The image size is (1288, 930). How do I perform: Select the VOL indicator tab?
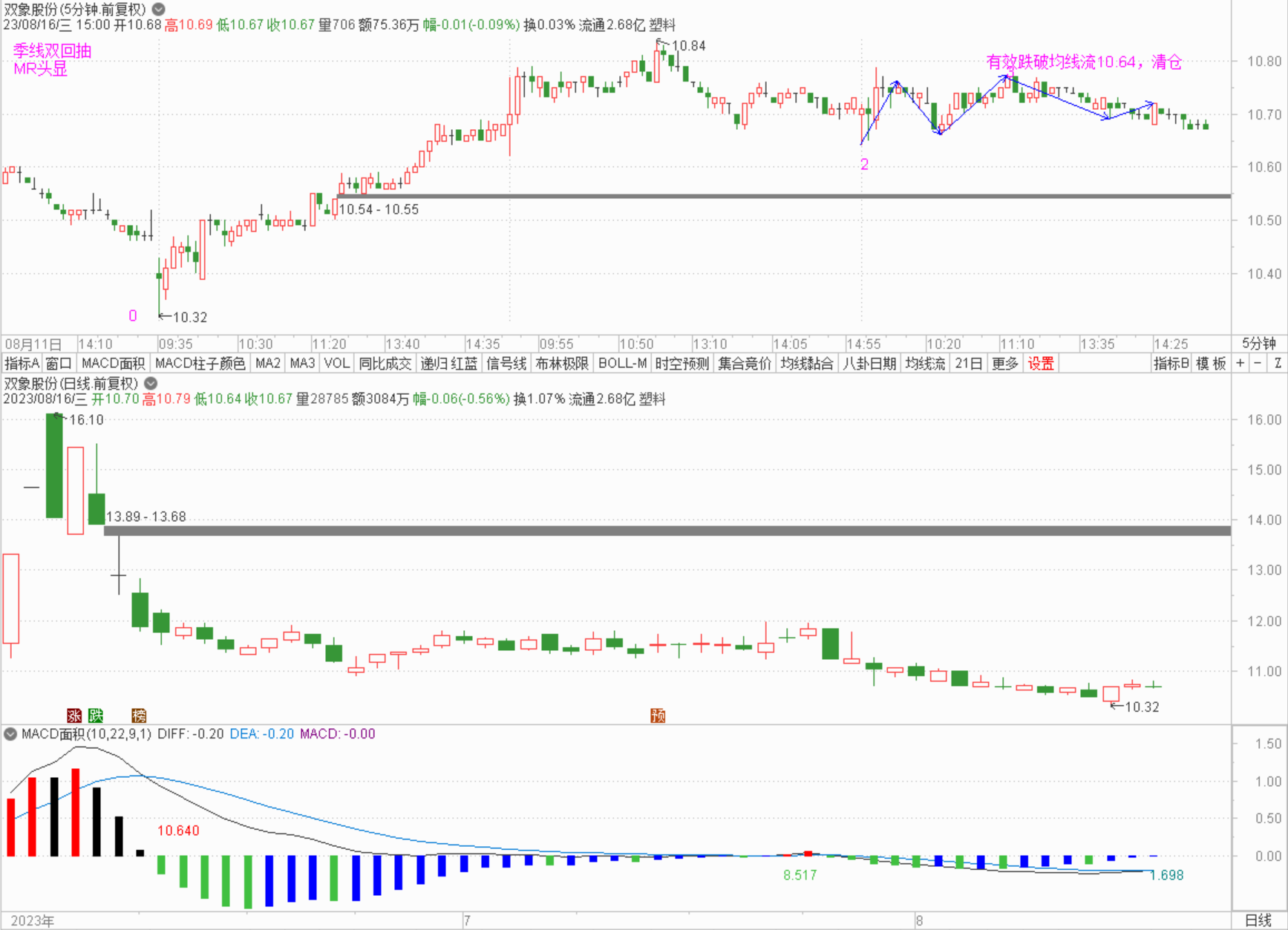point(336,364)
